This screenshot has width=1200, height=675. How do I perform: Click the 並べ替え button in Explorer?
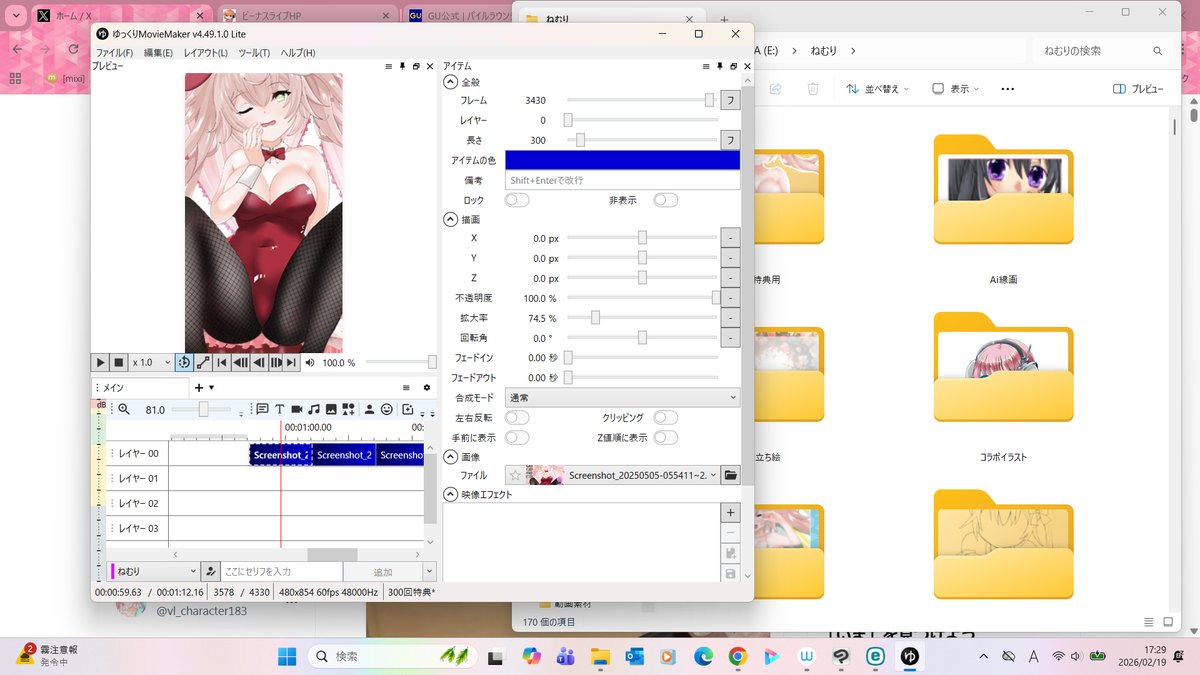point(877,89)
